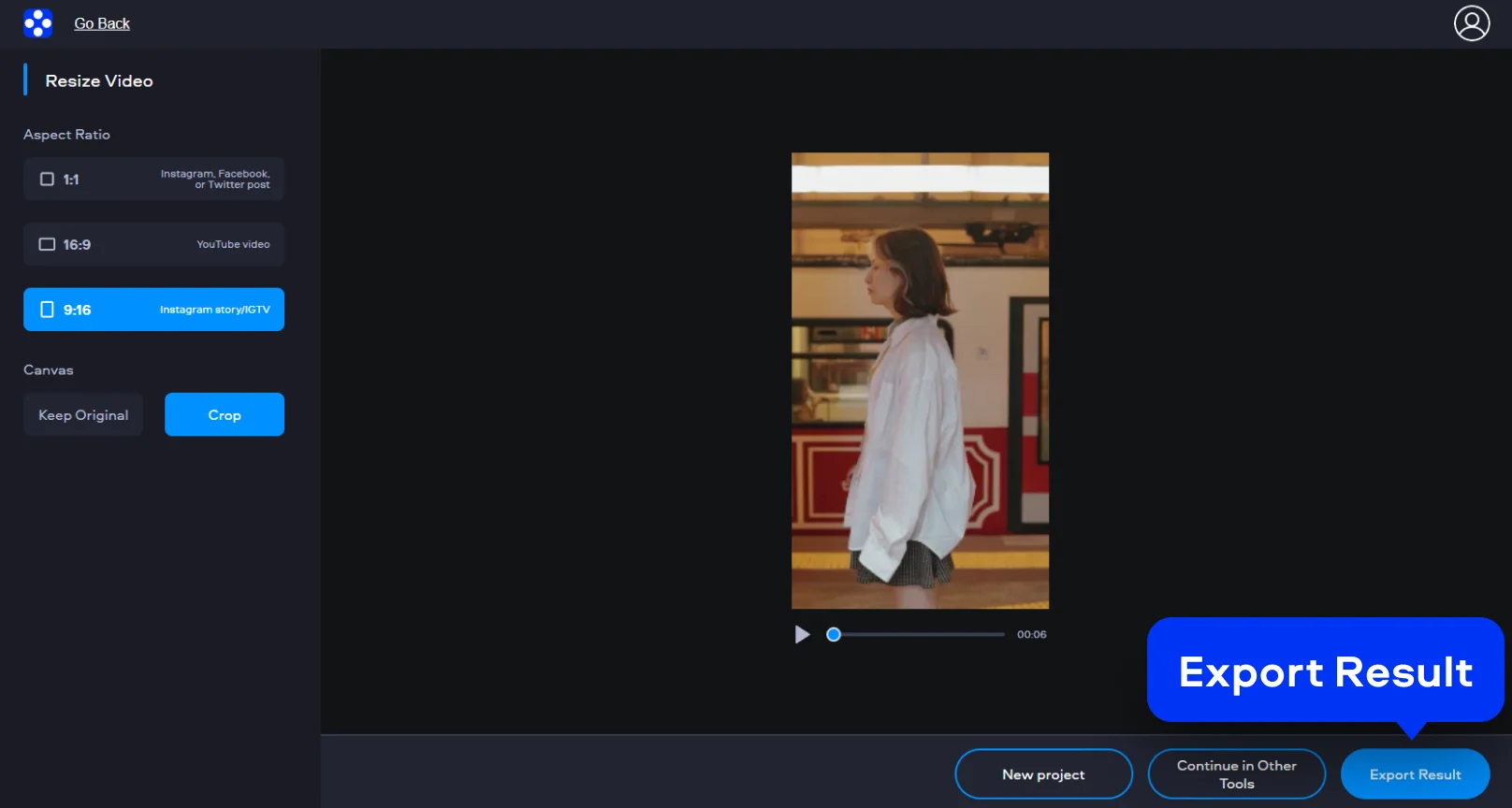Click the portrait 9:16 ratio icon
This screenshot has width=1512, height=808.
[x=47, y=310]
